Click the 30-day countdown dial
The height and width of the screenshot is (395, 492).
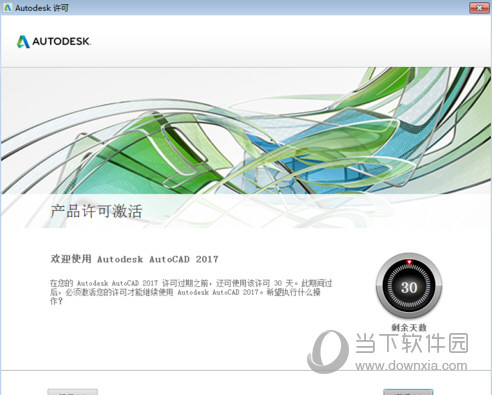point(409,286)
